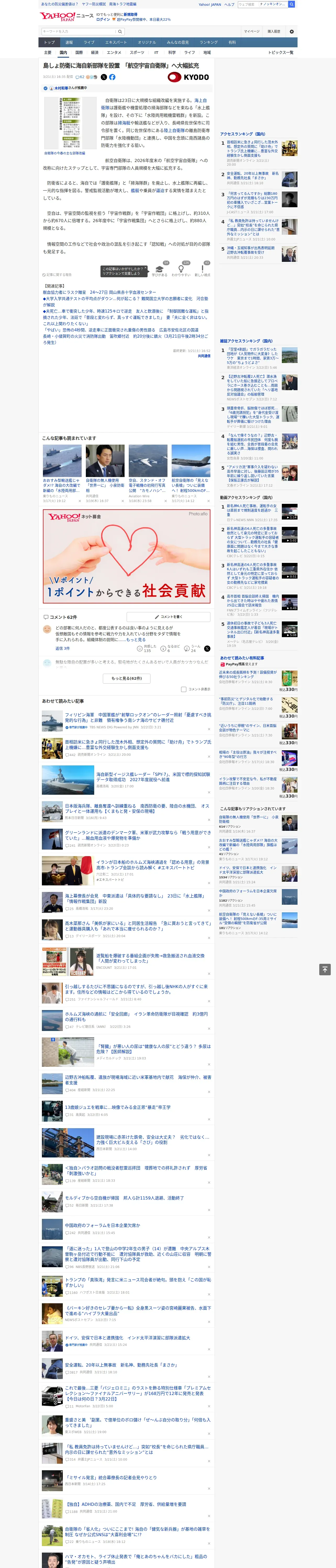Click the scroll-to-top arrow button

pyautogui.click(x=325, y=970)
